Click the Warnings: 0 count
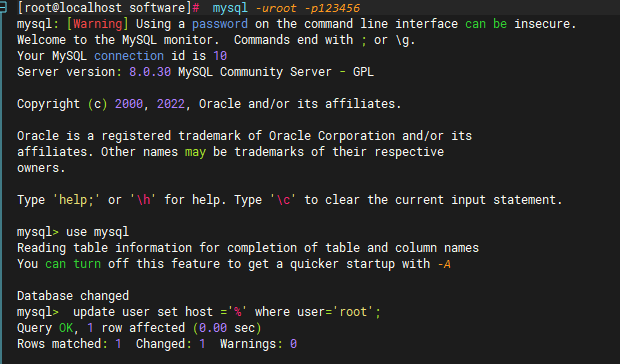Screen dimensions: 620x364 [258, 344]
